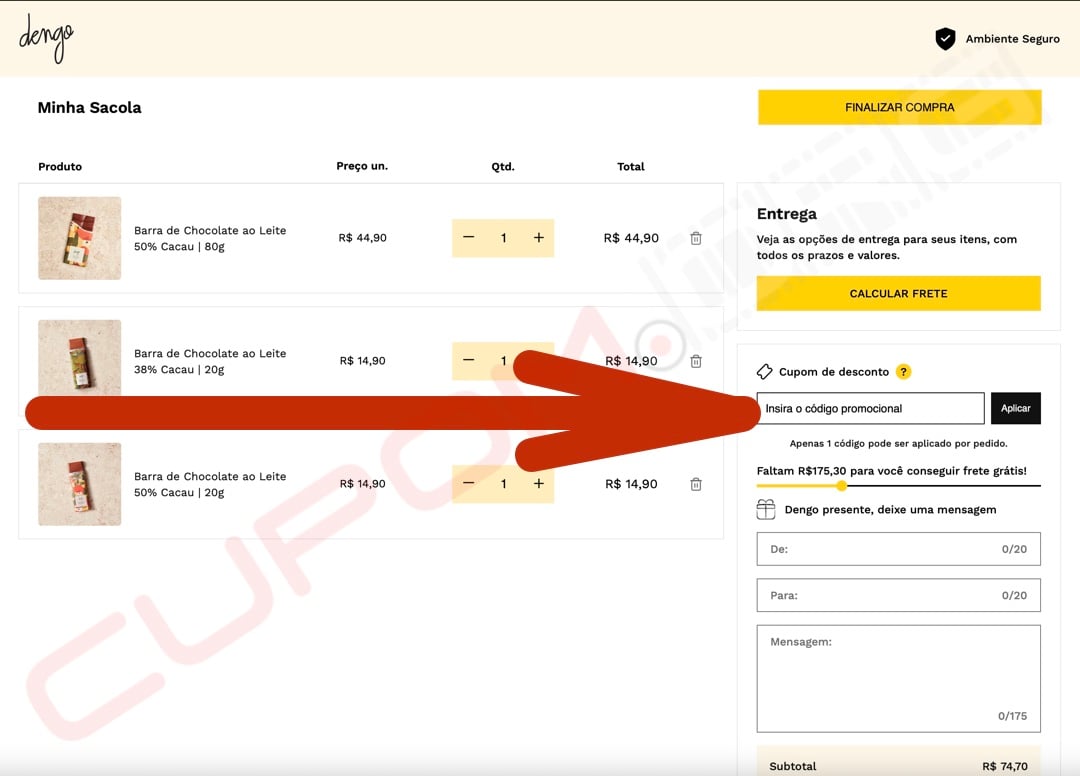Image resolution: width=1080 pixels, height=776 pixels.
Task: Decrease quantity of 50% Cacau 80g bar
Action: (469, 238)
